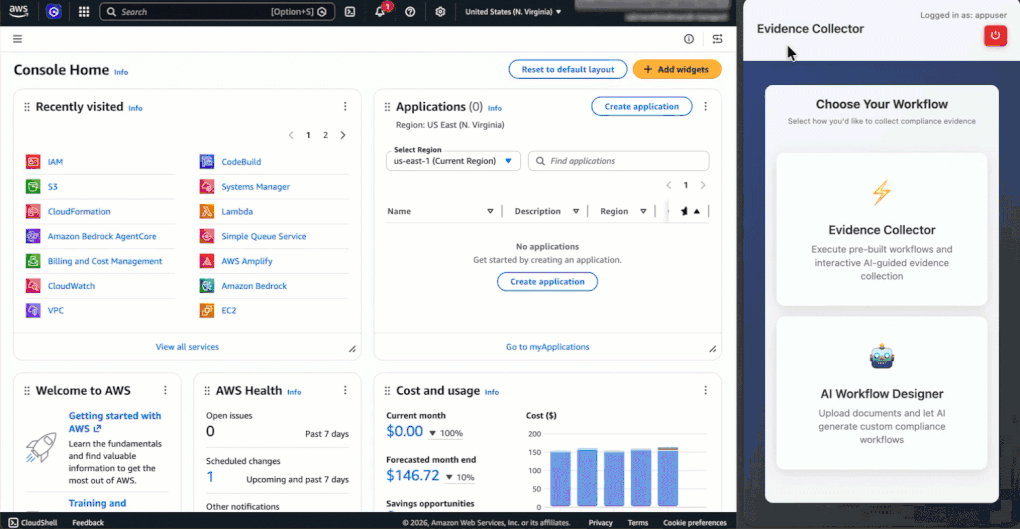Click the red power logout button
Image resolution: width=1020 pixels, height=529 pixels.
pyautogui.click(x=994, y=36)
